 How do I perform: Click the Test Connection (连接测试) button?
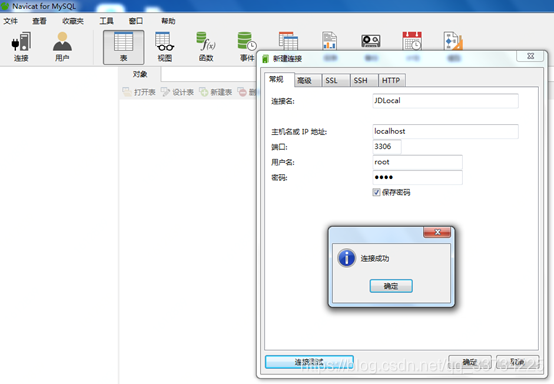[x=309, y=362]
